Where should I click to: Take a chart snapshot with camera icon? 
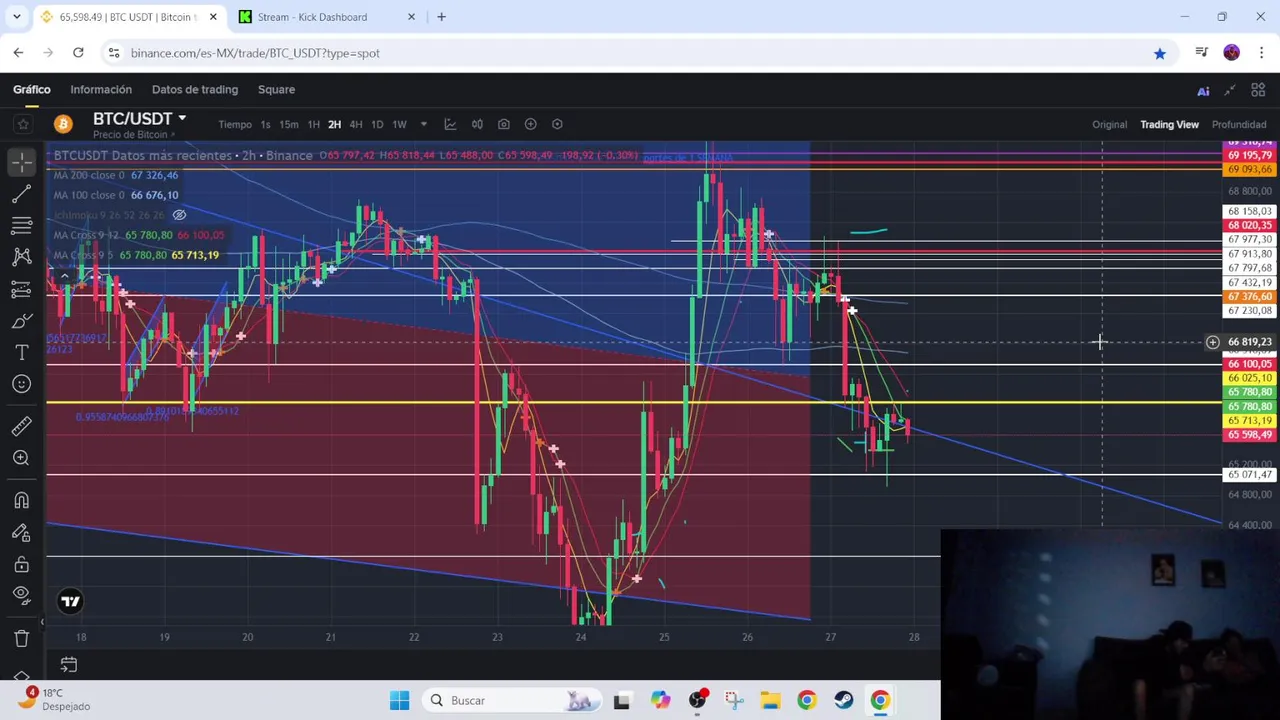pos(504,124)
